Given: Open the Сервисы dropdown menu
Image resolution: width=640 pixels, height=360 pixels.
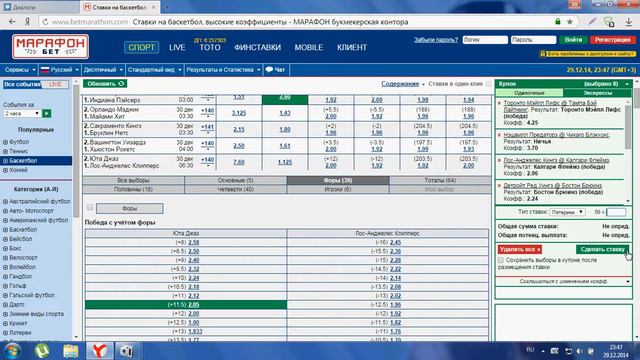Looking at the screenshot, I should click(x=20, y=70).
